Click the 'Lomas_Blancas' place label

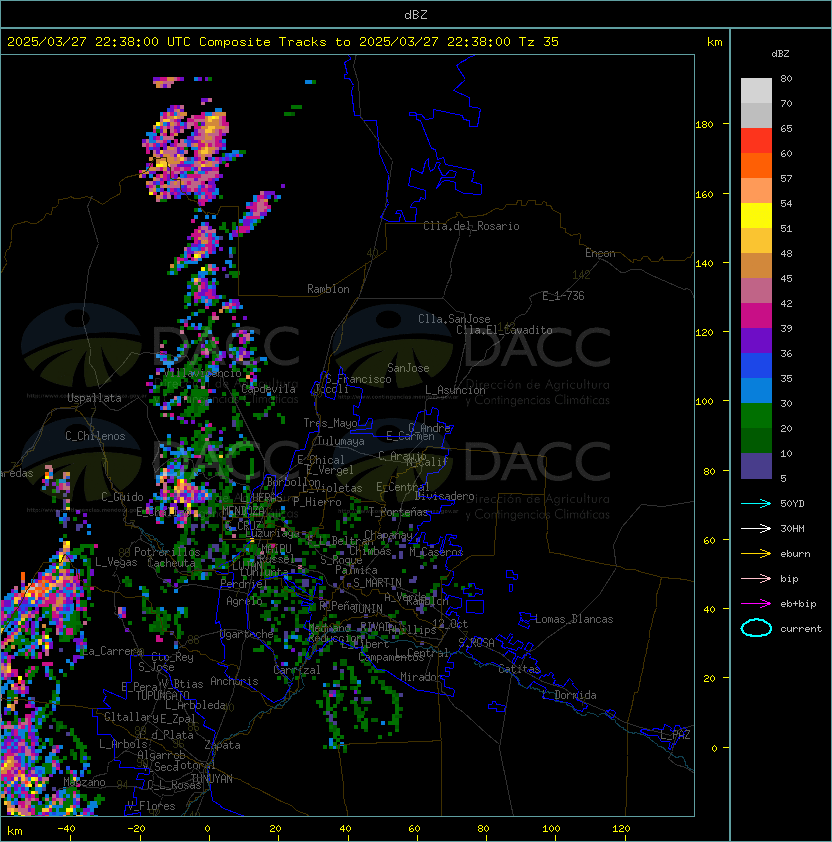tap(574, 619)
